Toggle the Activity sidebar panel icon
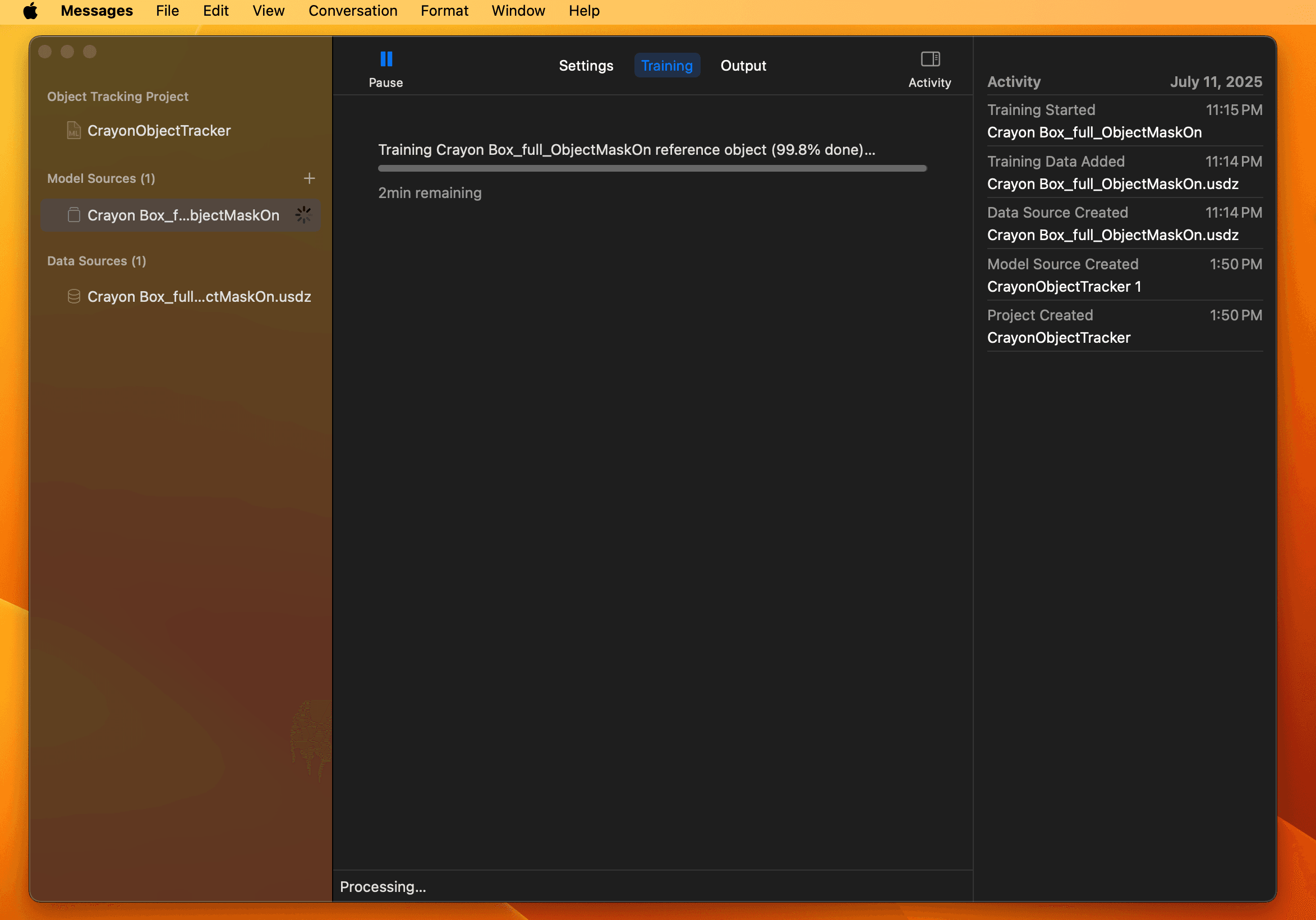 pos(929,59)
